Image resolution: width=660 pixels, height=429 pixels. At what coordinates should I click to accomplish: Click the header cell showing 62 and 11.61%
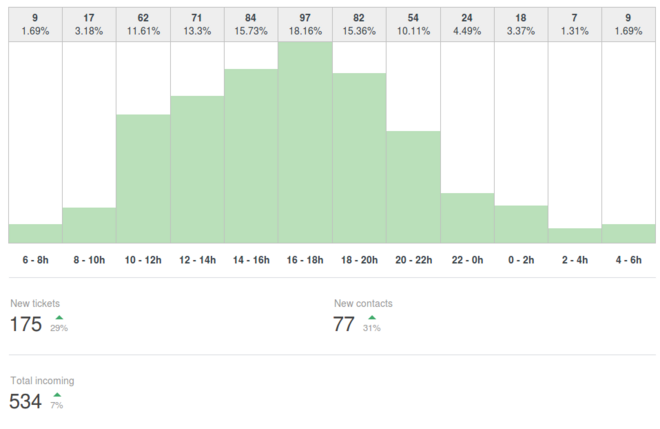(143, 23)
